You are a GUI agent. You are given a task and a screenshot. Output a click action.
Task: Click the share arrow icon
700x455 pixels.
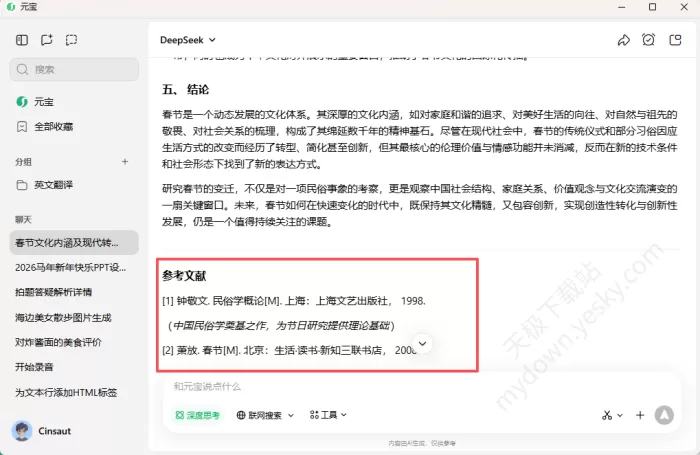(623, 40)
